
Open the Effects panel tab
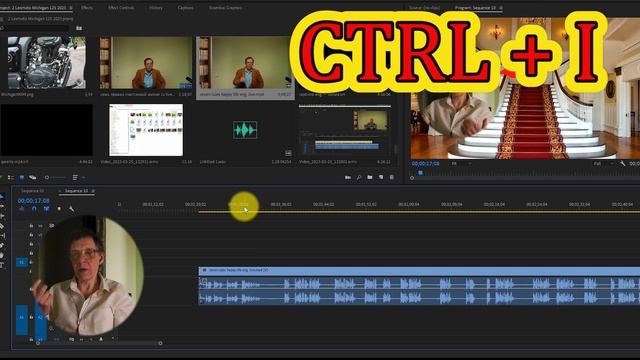(x=87, y=8)
